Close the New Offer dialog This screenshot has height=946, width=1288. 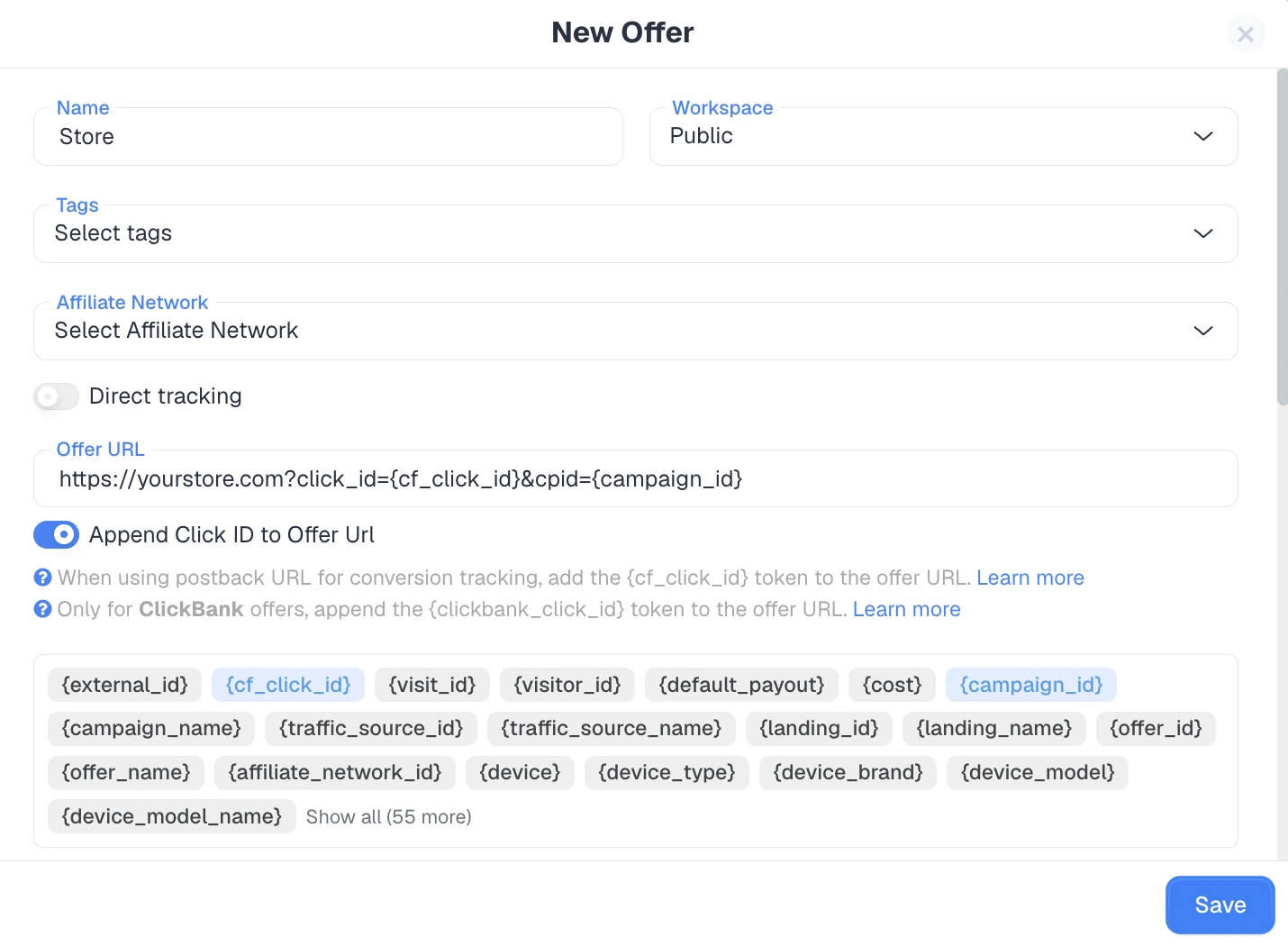coord(1246,34)
